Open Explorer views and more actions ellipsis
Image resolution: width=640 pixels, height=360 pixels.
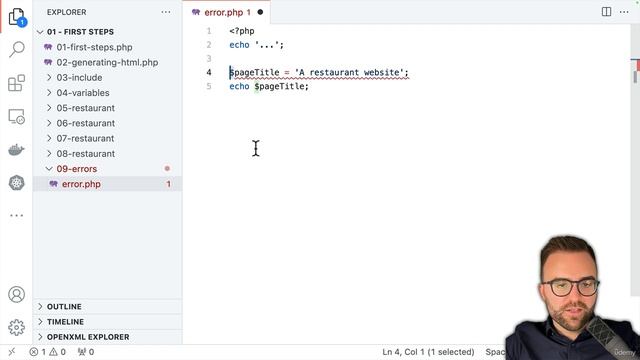166,12
